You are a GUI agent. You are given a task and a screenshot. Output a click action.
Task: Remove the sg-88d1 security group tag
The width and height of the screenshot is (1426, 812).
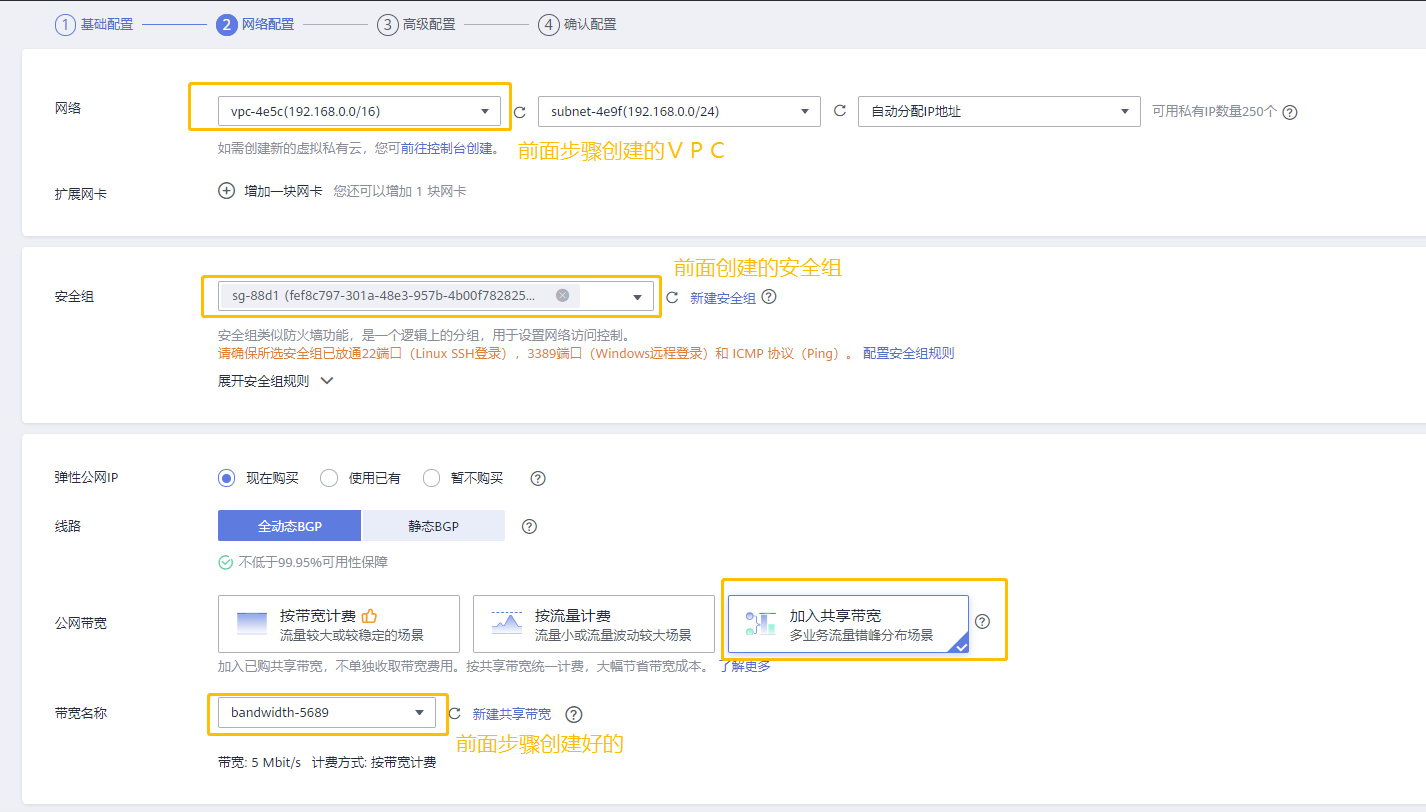coord(563,295)
